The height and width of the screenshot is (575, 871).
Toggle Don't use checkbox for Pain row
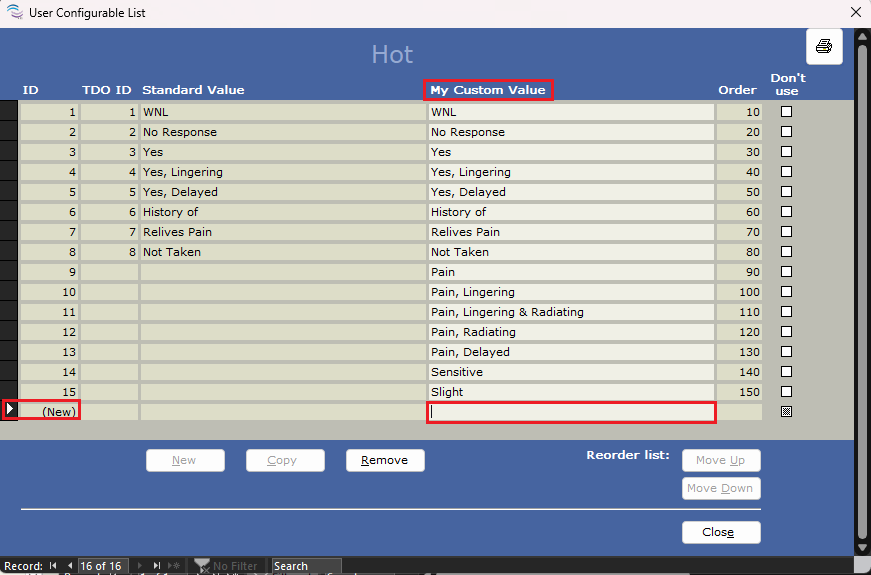(x=786, y=272)
